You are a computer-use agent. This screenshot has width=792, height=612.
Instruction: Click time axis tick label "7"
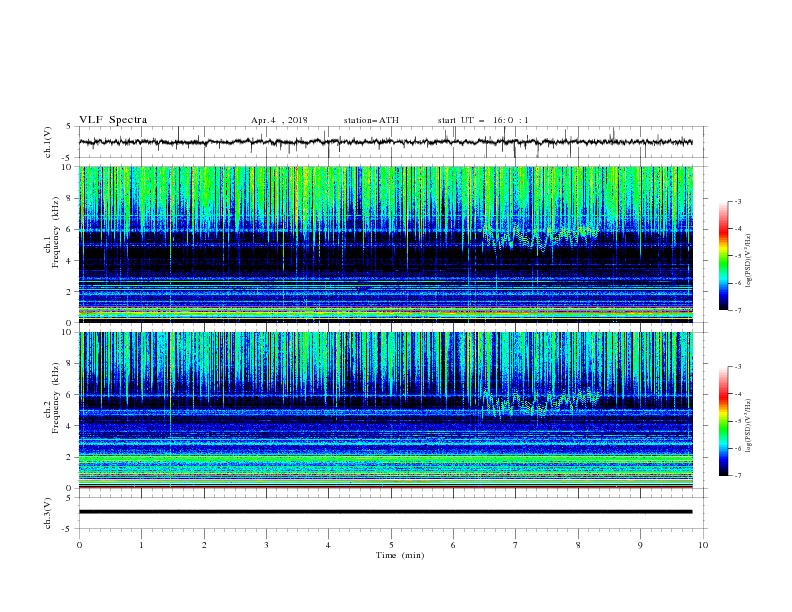click(x=515, y=545)
